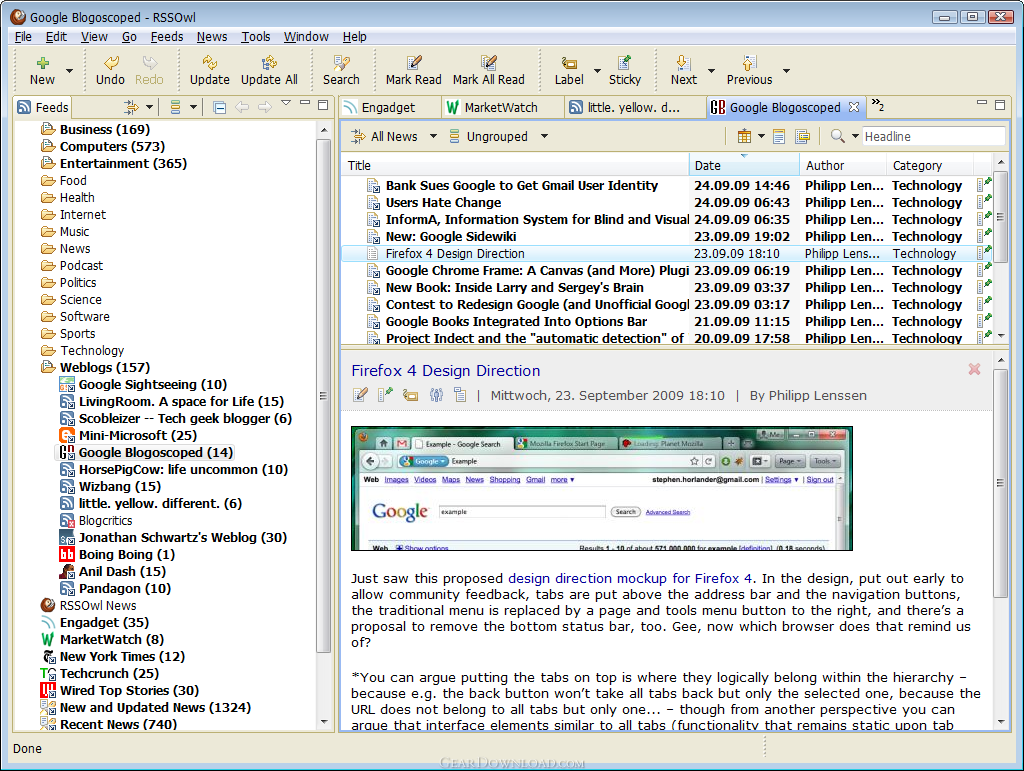Open the Next dropdown arrow
This screenshot has height=771, width=1024.
point(711,71)
